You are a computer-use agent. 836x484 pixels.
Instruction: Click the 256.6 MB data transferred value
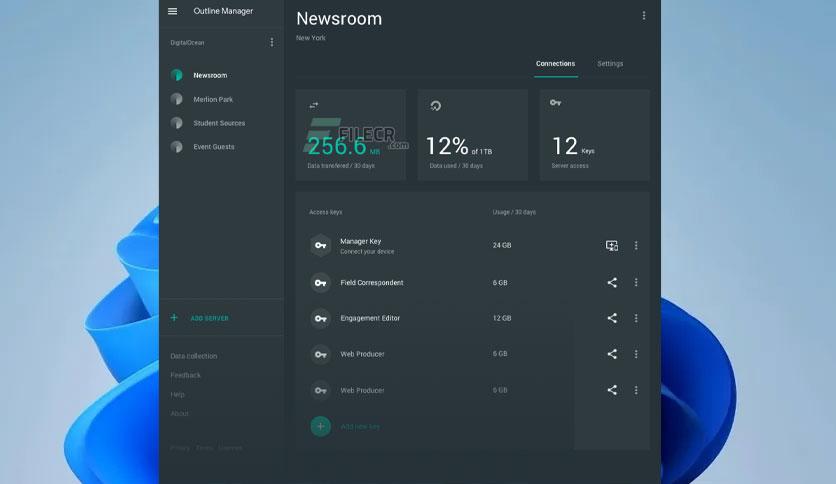pos(344,146)
